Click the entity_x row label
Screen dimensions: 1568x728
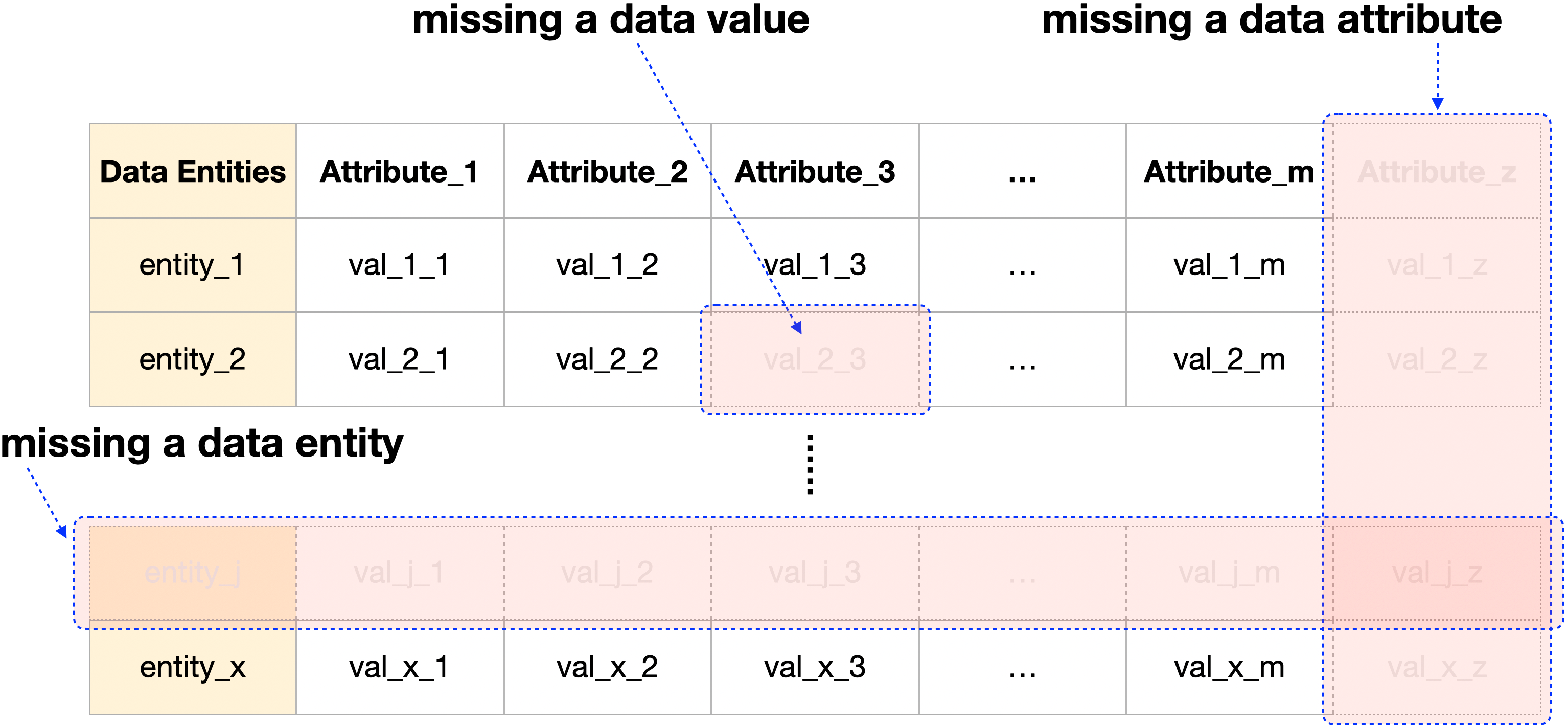[192, 667]
